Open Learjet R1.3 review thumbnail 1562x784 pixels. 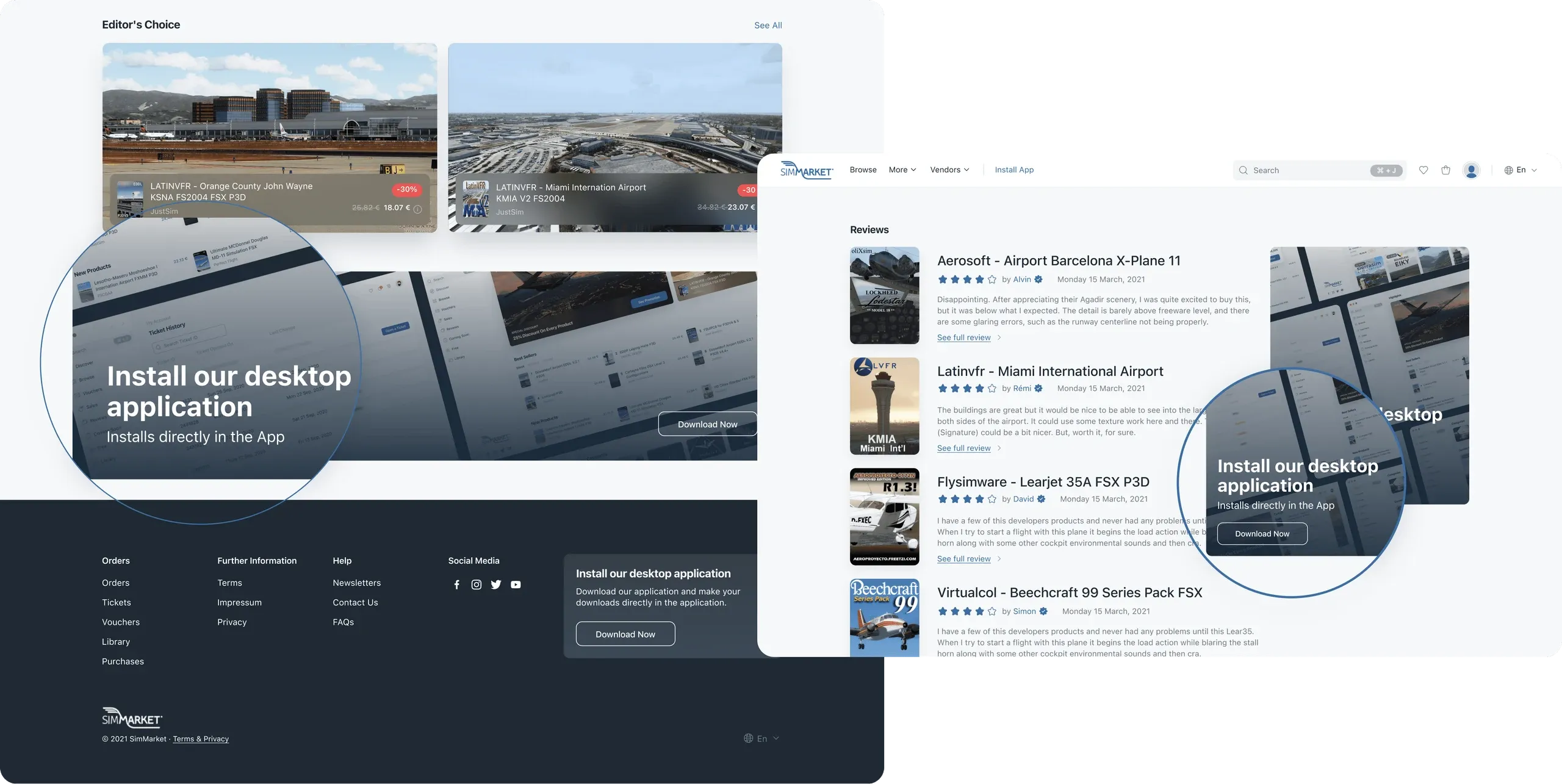(x=884, y=517)
